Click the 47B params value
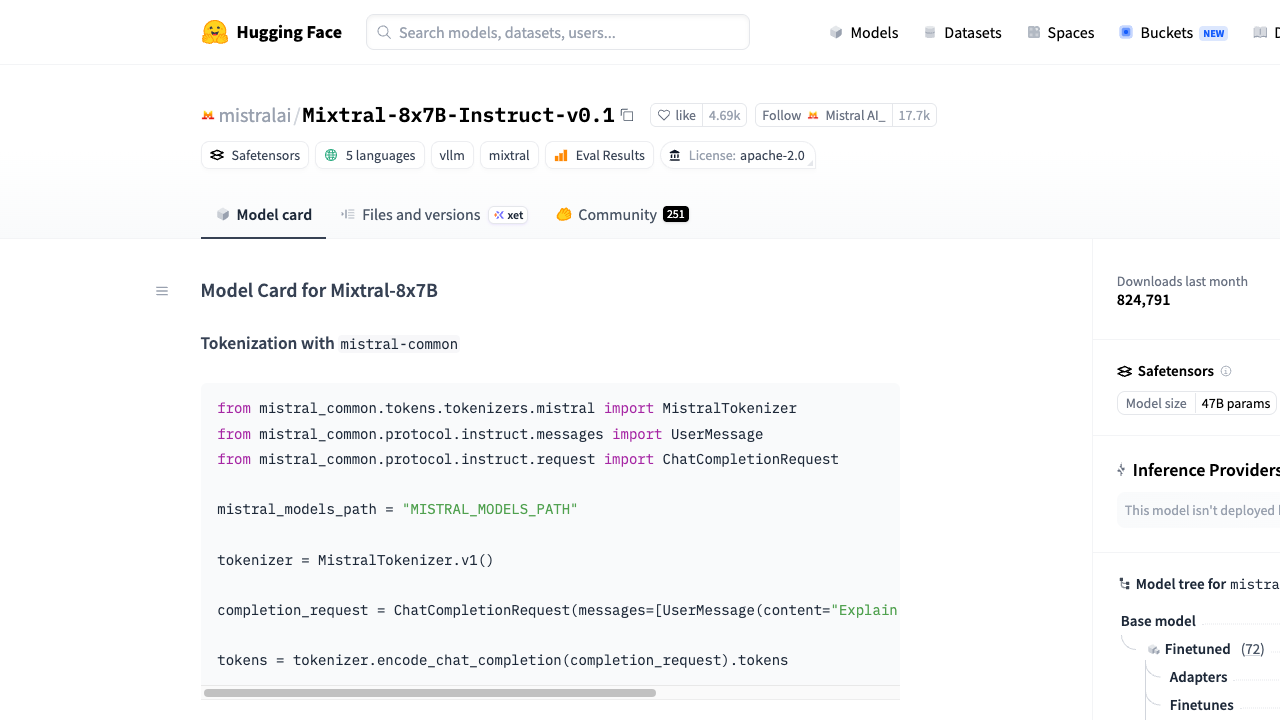 pos(1235,403)
